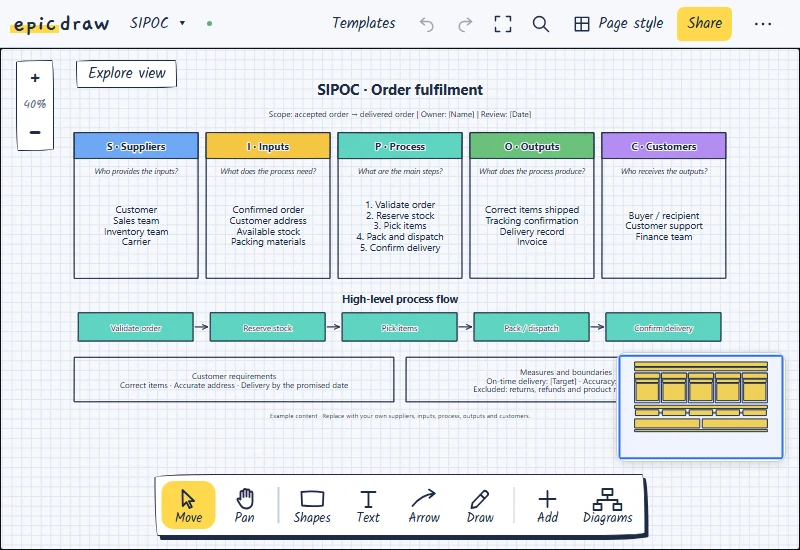The image size is (800, 550).
Task: Click the Explore view button
Action: point(127,73)
